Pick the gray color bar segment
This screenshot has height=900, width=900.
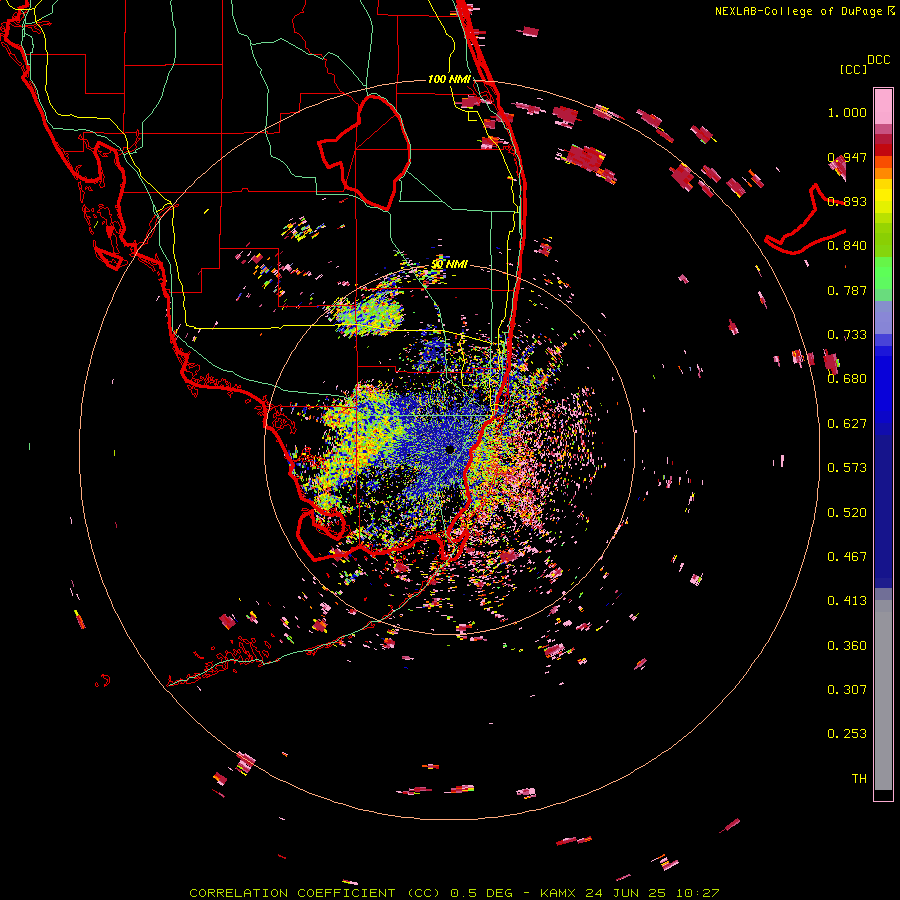(883, 695)
